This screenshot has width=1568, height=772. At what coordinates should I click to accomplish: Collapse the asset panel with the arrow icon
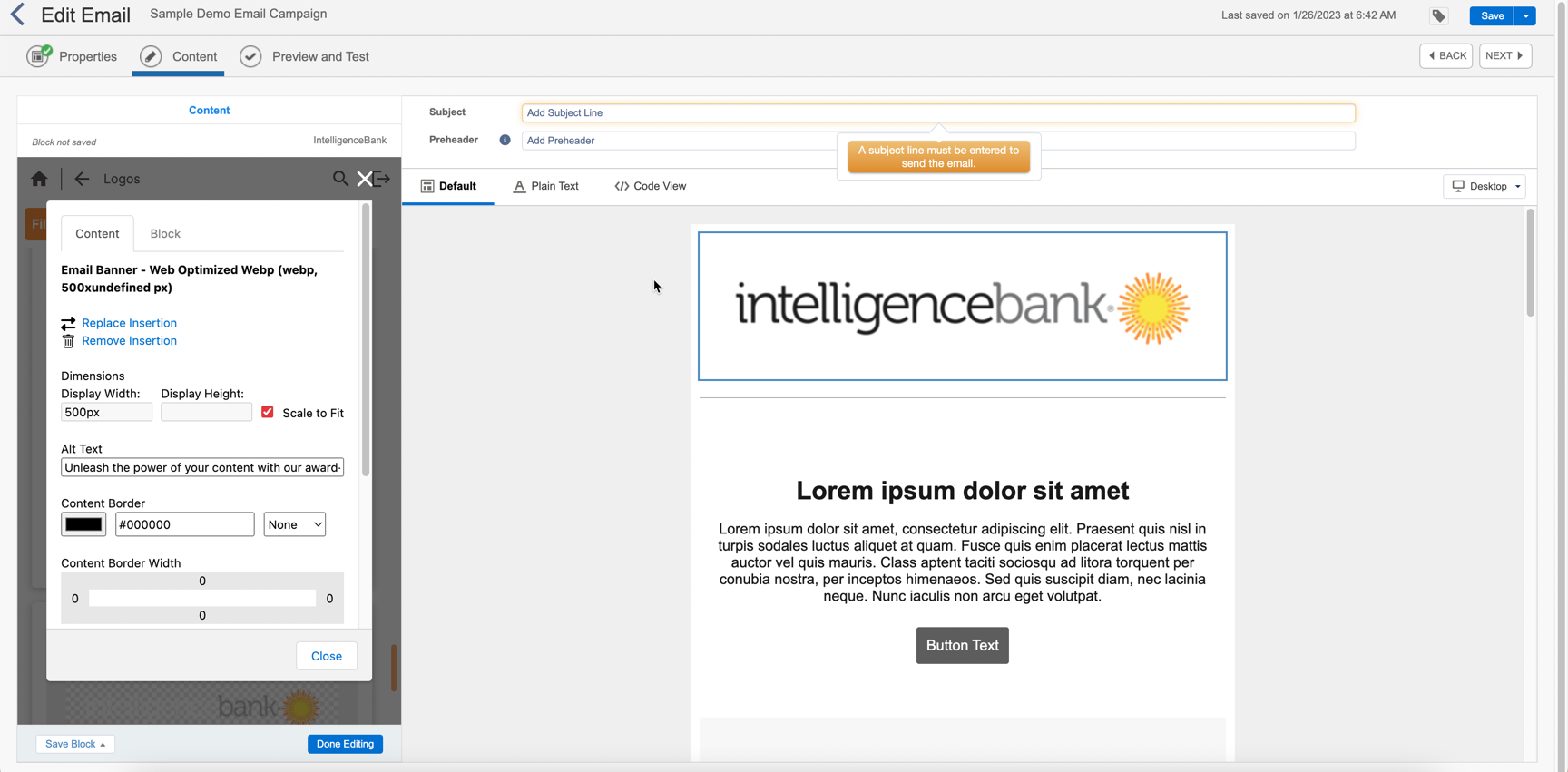(383, 179)
